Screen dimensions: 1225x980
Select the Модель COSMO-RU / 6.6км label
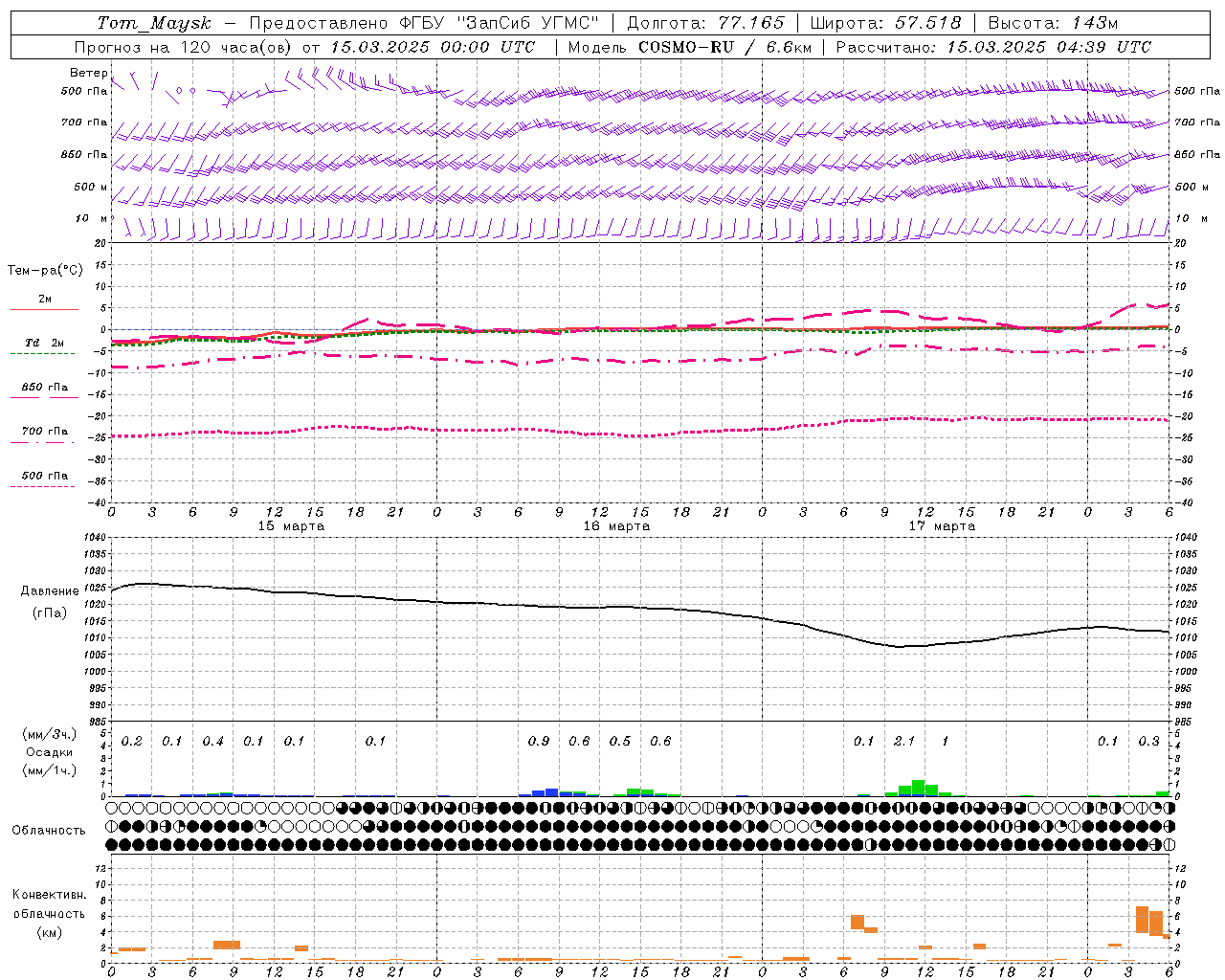pos(689,47)
